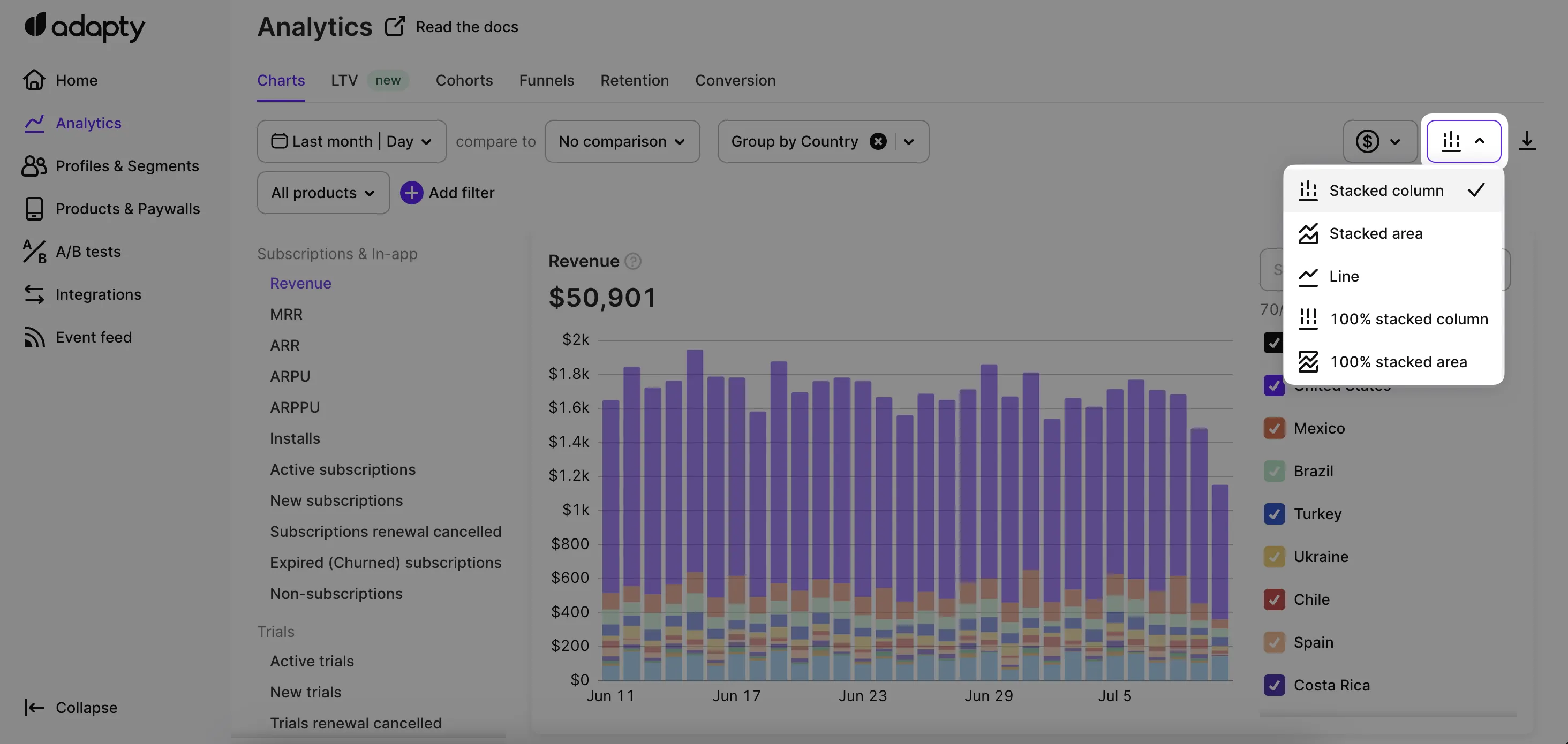1568x744 pixels.
Task: Click the plus icon for Add filter
Action: tap(411, 193)
